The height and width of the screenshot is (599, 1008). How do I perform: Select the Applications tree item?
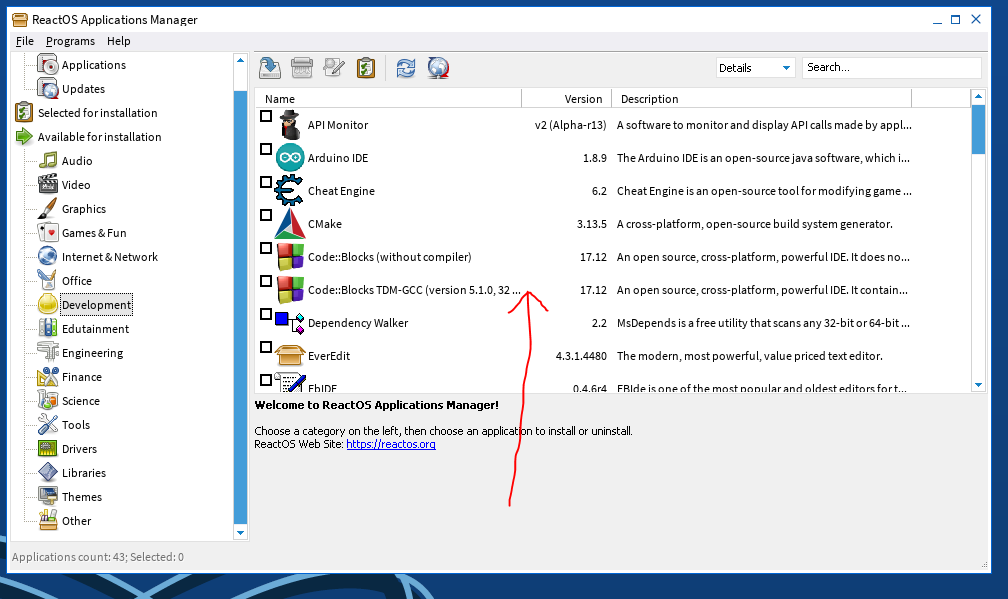[93, 65]
